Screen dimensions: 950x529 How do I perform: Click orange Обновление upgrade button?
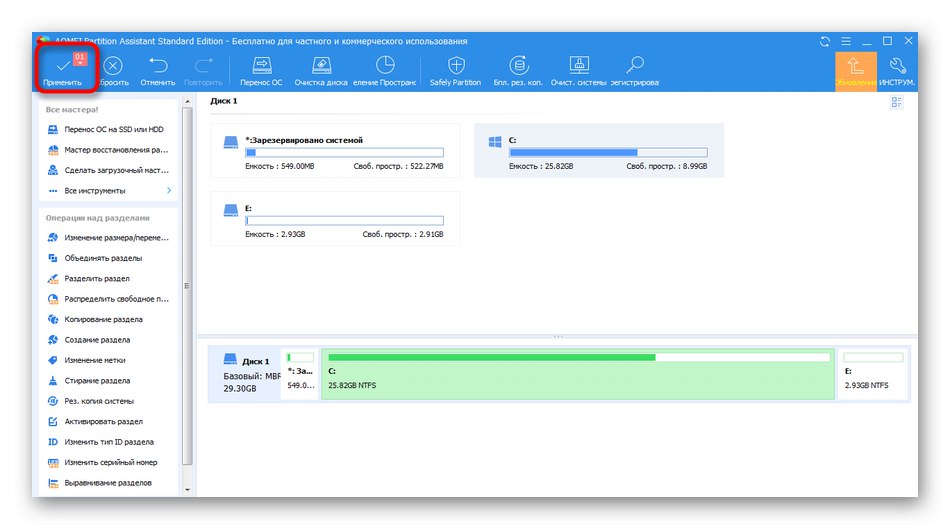pyautogui.click(x=855, y=72)
